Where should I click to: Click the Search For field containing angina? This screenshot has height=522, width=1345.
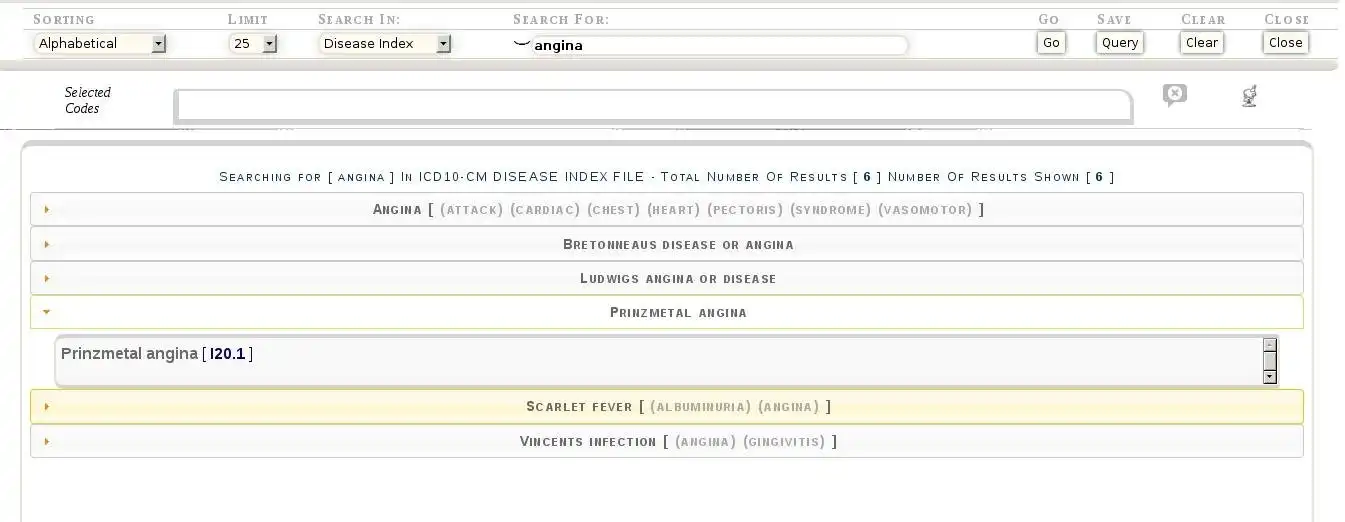coord(718,45)
